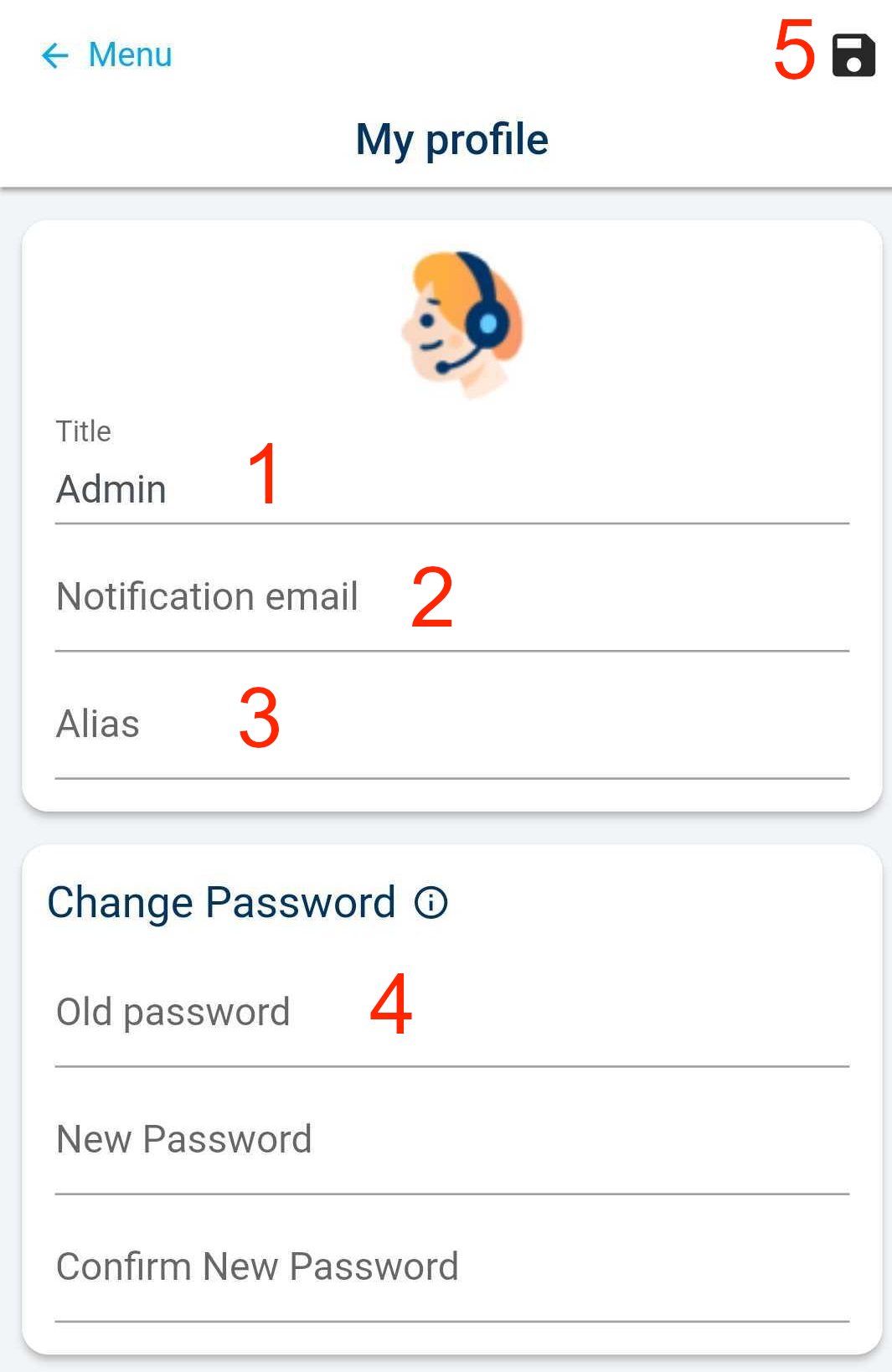Click the My profile page heading
Viewport: 892px width, 1372px height.
pos(452,139)
